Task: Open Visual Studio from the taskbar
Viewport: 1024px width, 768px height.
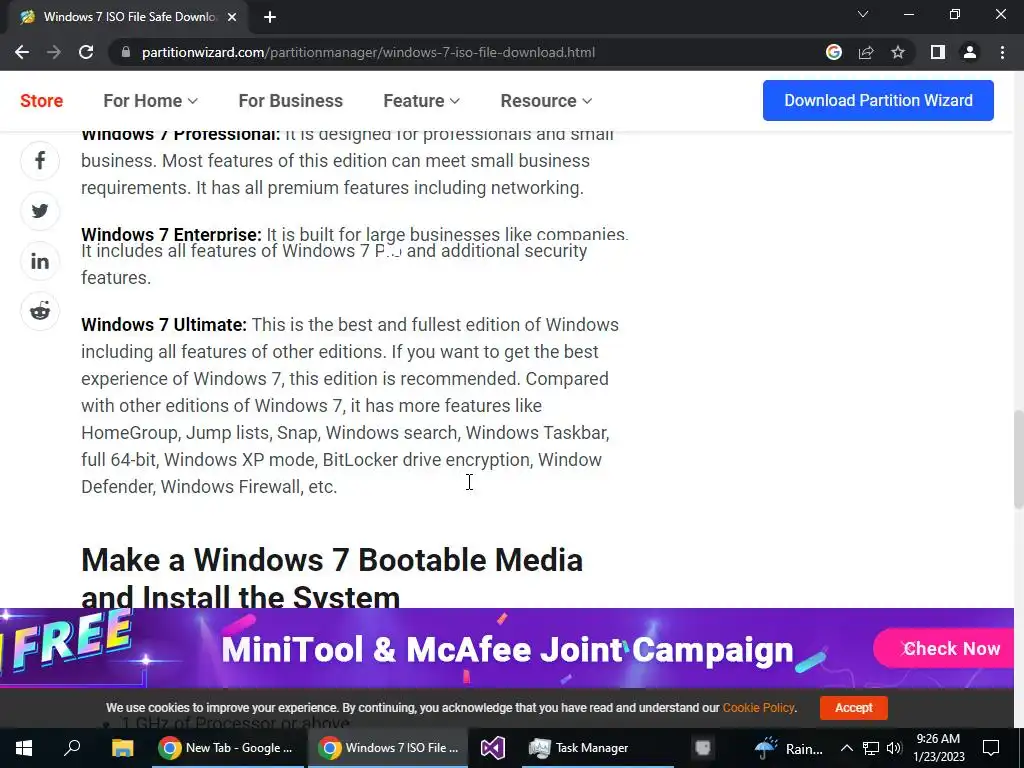Action: [493, 748]
